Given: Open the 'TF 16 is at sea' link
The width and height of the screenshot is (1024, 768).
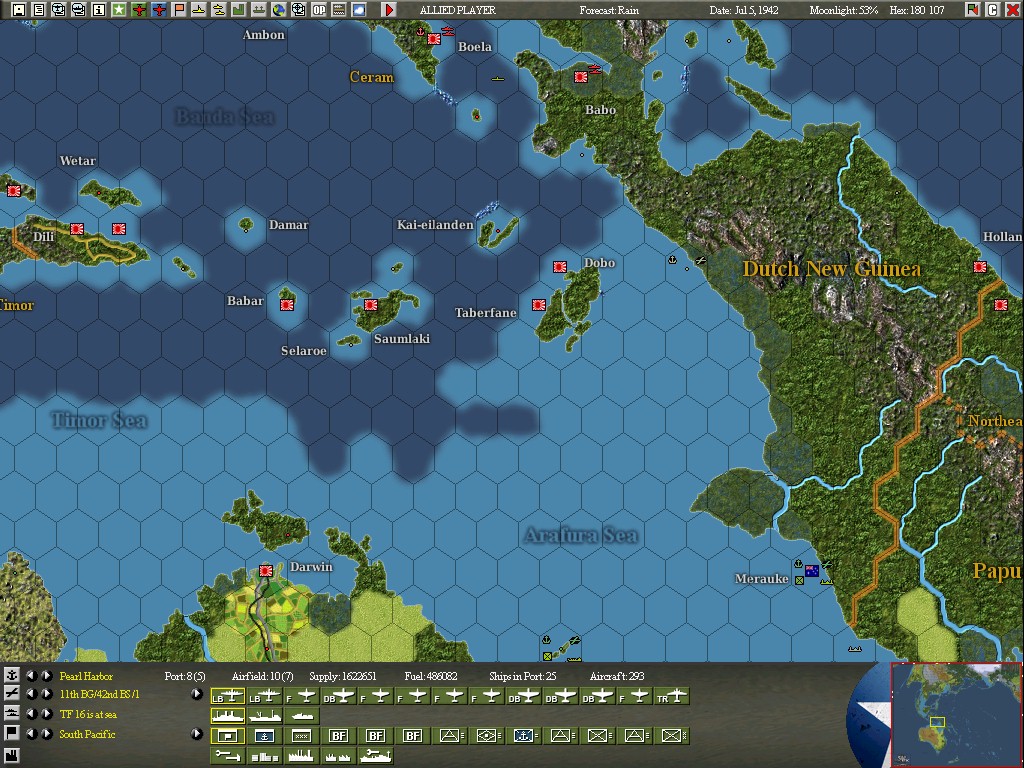Looking at the screenshot, I should (88, 714).
